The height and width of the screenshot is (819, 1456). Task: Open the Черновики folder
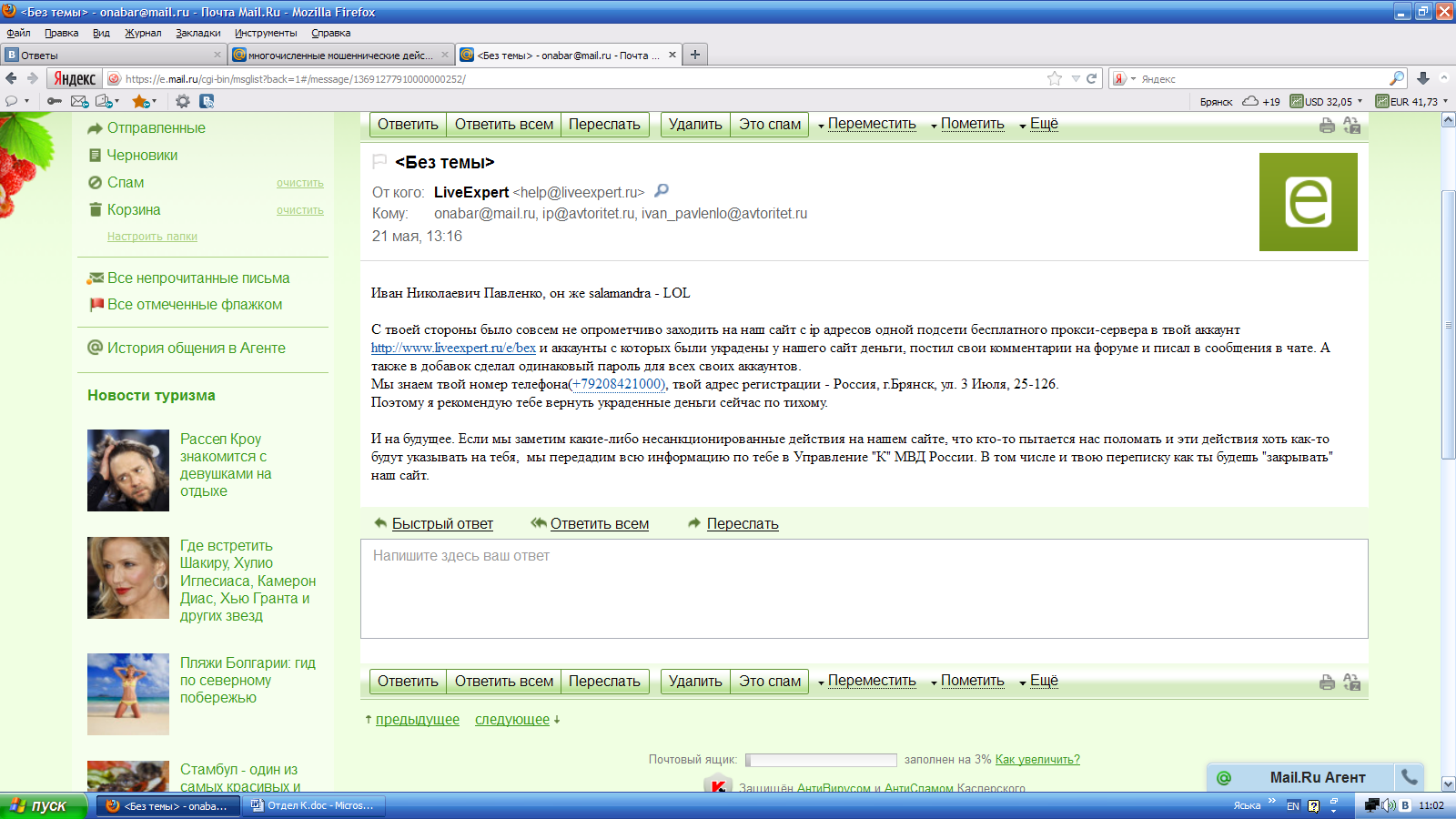142,155
